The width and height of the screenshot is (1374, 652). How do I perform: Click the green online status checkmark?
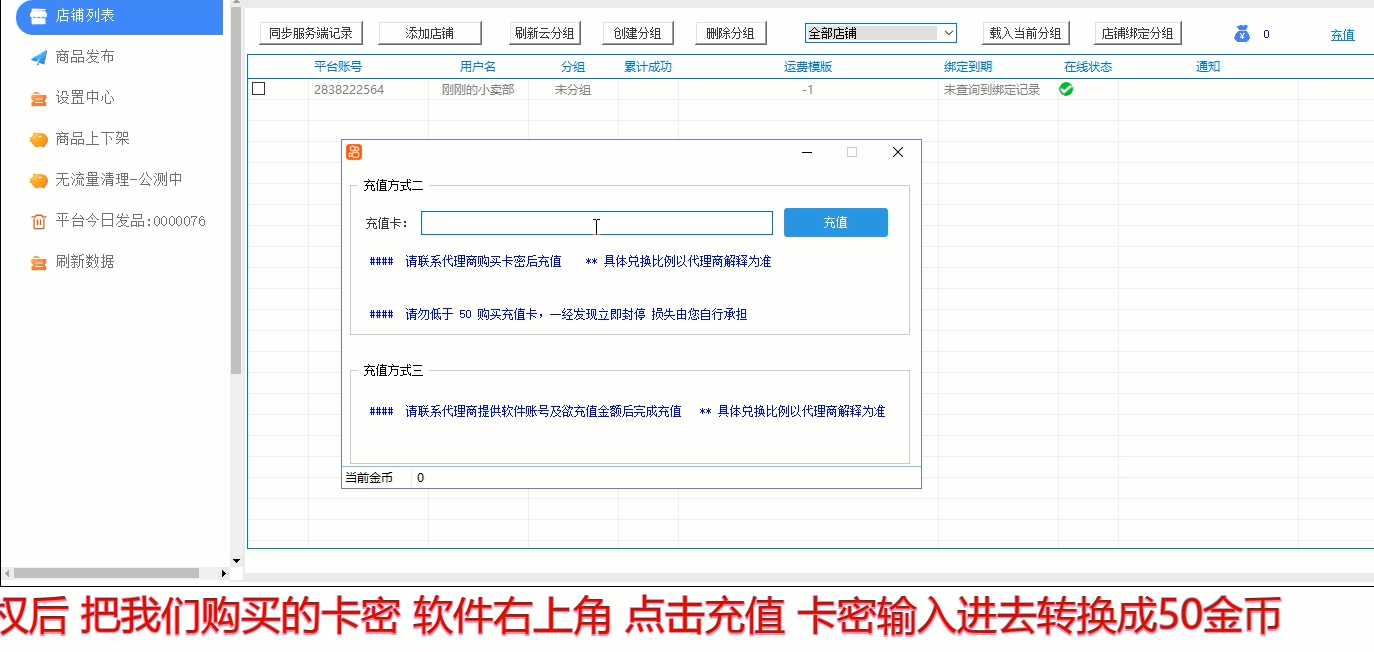click(x=1066, y=89)
